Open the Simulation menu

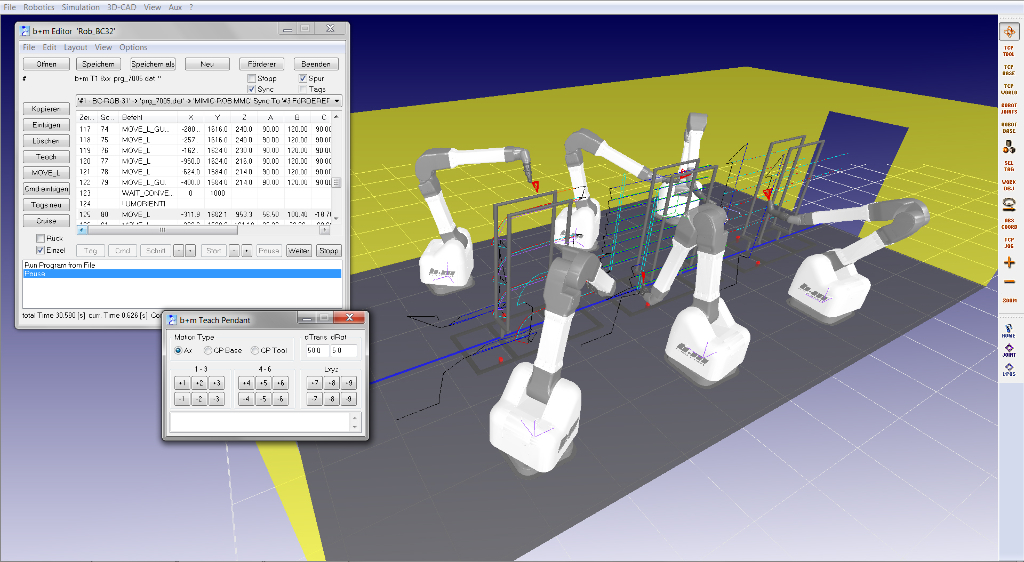point(80,7)
